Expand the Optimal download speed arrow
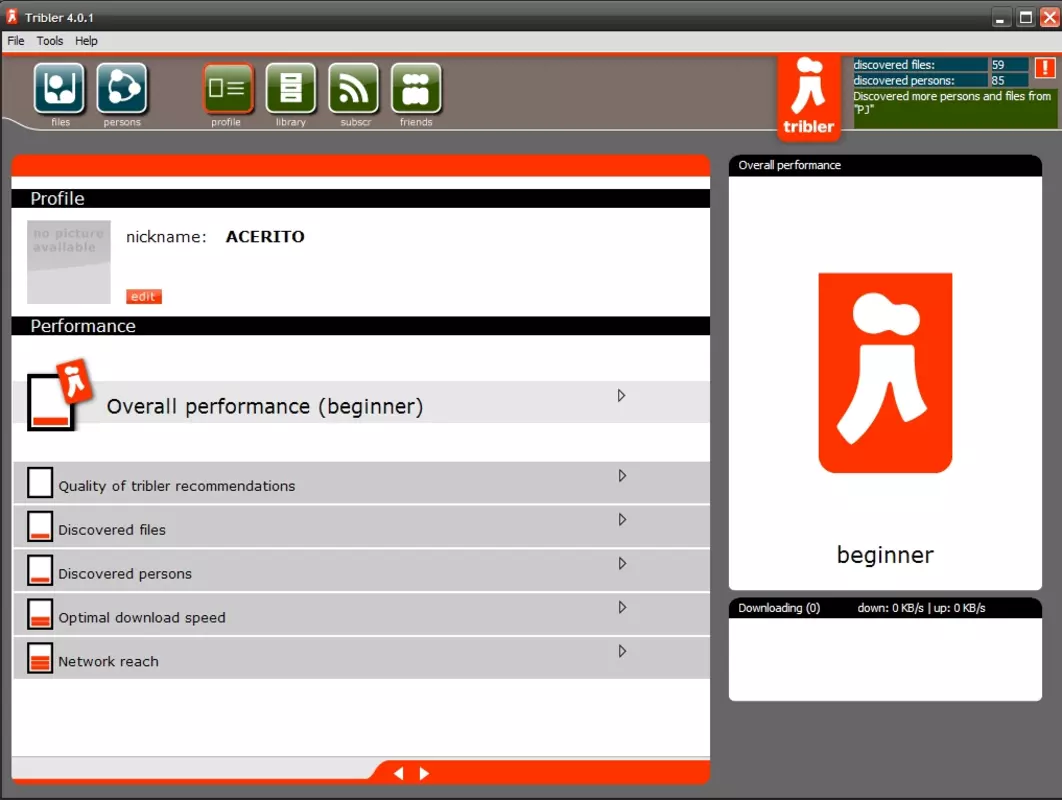1062x800 pixels. click(x=622, y=607)
